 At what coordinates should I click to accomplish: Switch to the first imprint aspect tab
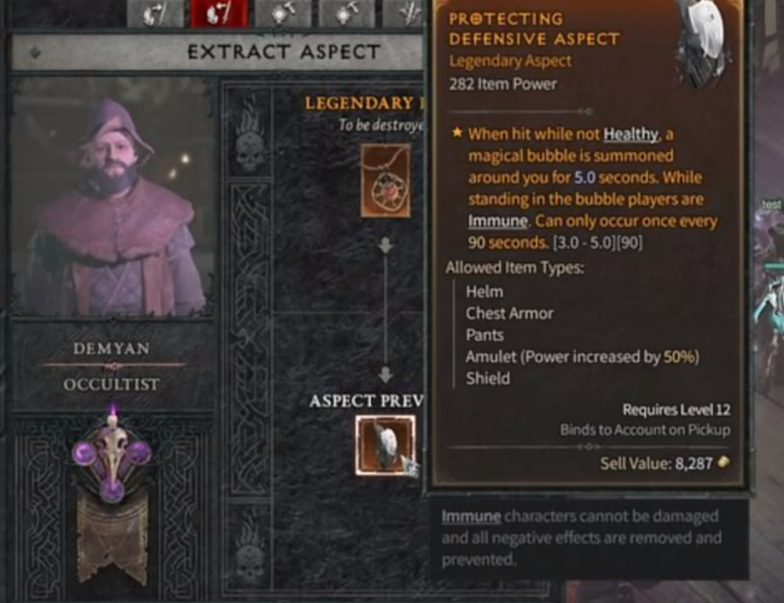click(156, 14)
